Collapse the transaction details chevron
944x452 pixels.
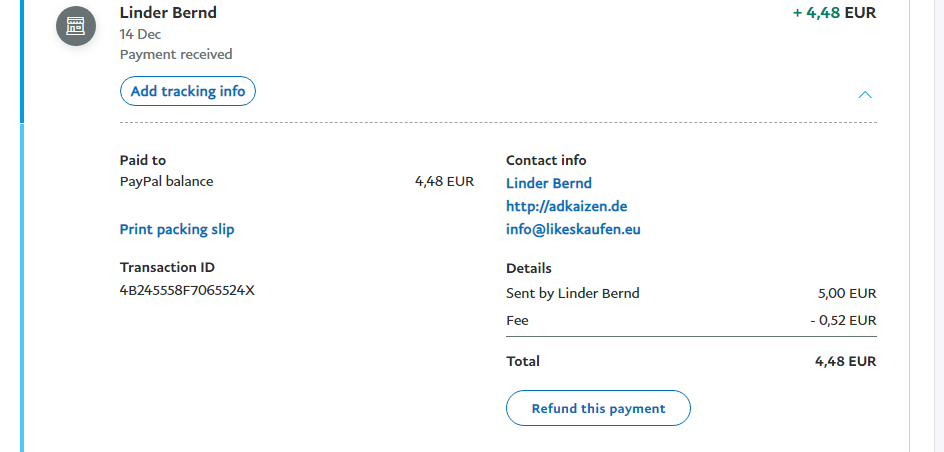coord(865,95)
